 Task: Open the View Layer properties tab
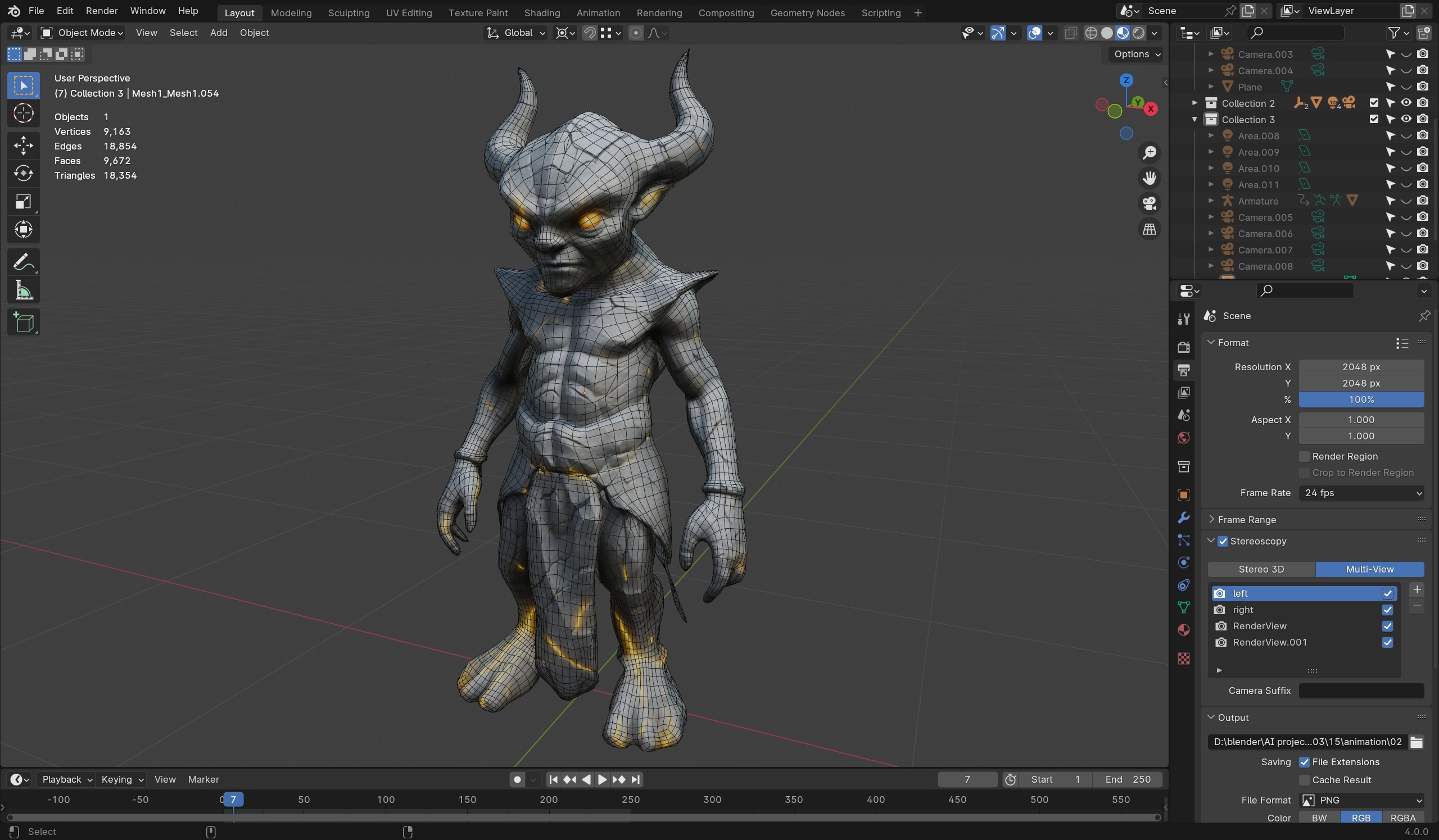[x=1183, y=393]
